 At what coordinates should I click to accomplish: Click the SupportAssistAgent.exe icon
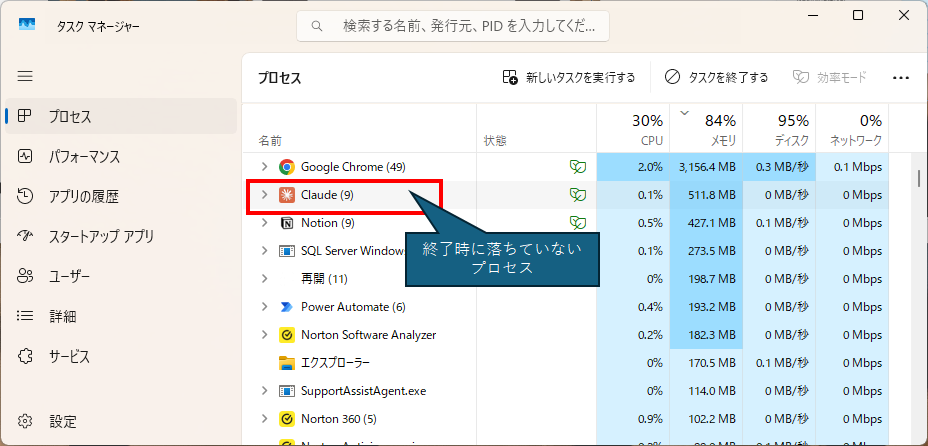287,391
